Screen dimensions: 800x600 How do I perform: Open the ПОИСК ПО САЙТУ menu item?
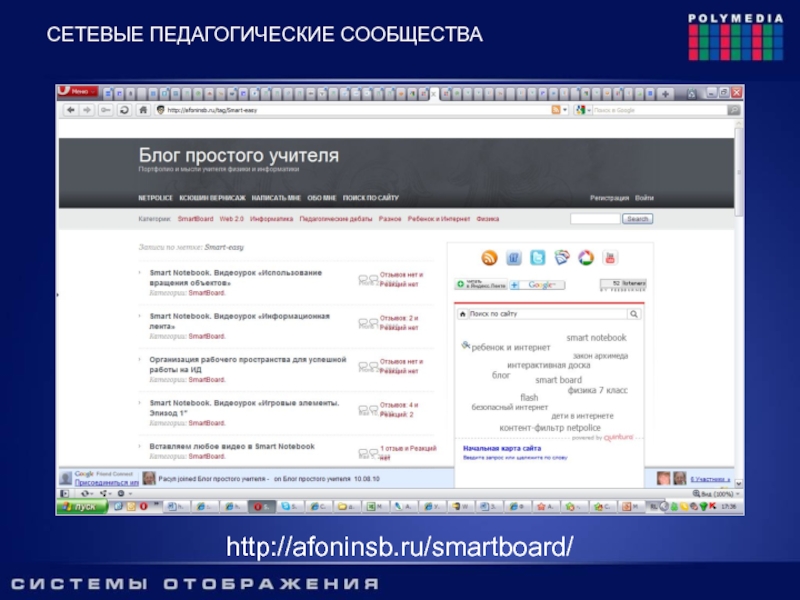click(370, 198)
